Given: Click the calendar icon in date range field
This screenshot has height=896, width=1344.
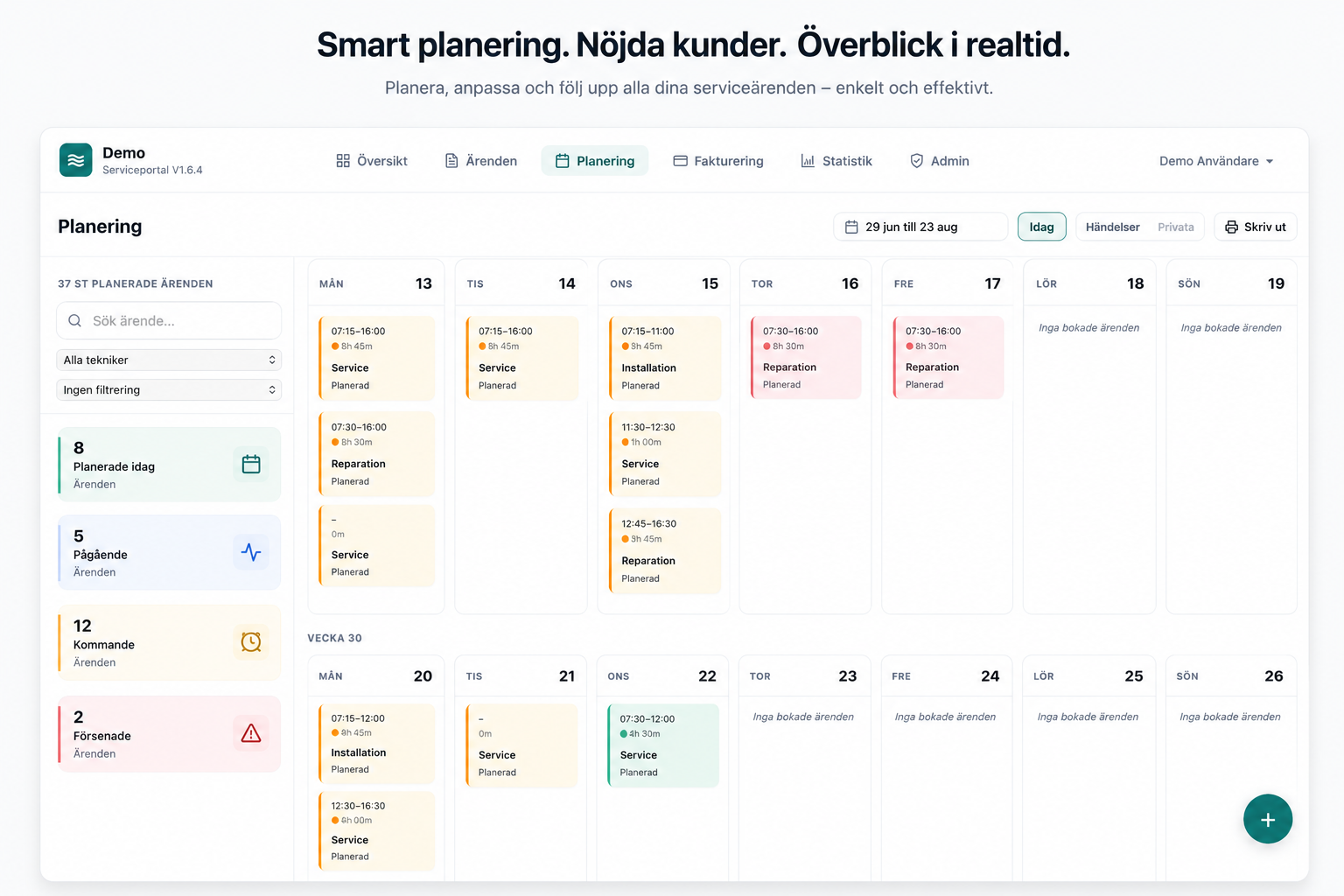Looking at the screenshot, I should click(x=851, y=227).
